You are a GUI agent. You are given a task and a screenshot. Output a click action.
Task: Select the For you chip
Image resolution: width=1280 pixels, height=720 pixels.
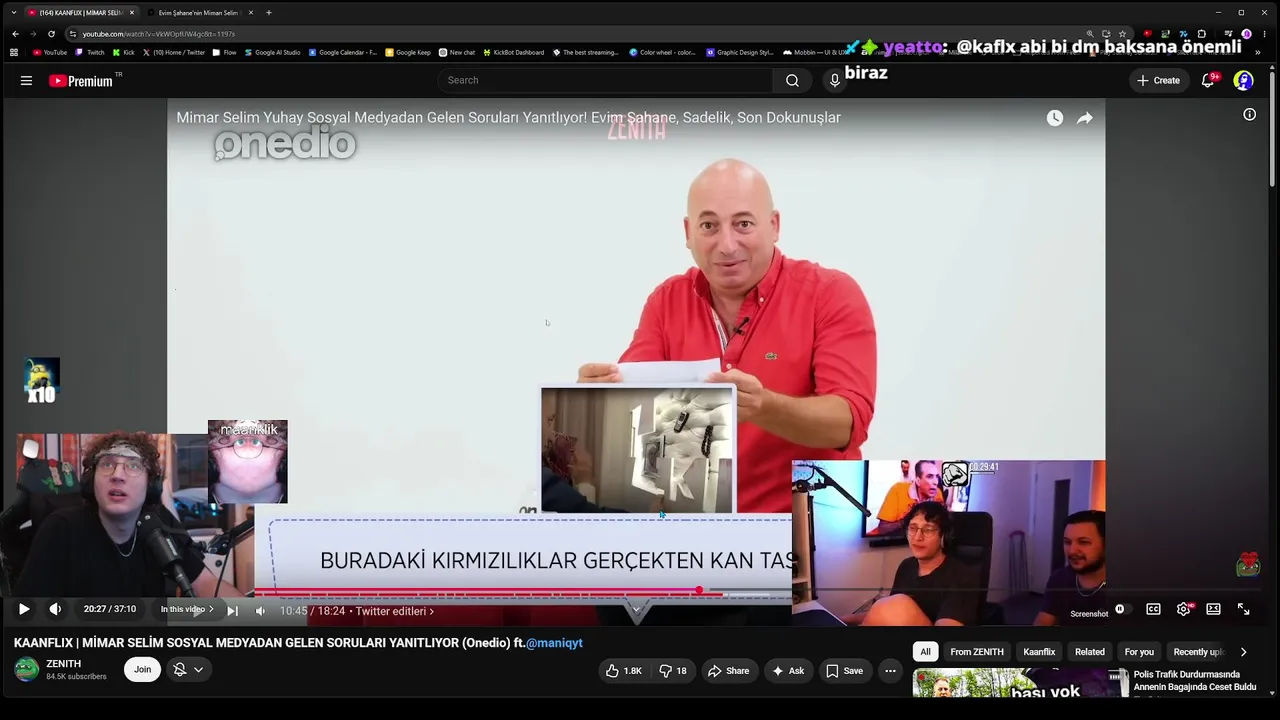(1139, 652)
